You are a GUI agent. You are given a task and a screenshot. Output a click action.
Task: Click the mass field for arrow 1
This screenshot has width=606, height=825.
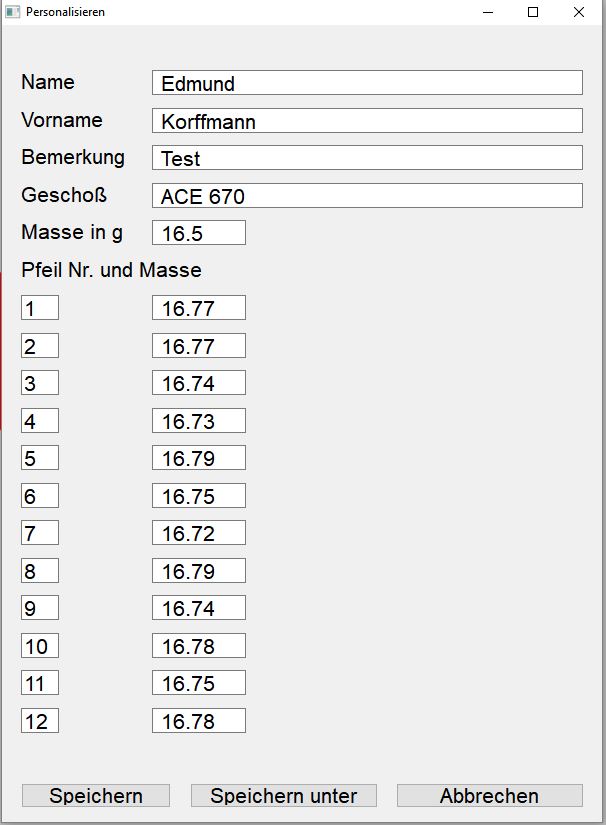coord(198,308)
